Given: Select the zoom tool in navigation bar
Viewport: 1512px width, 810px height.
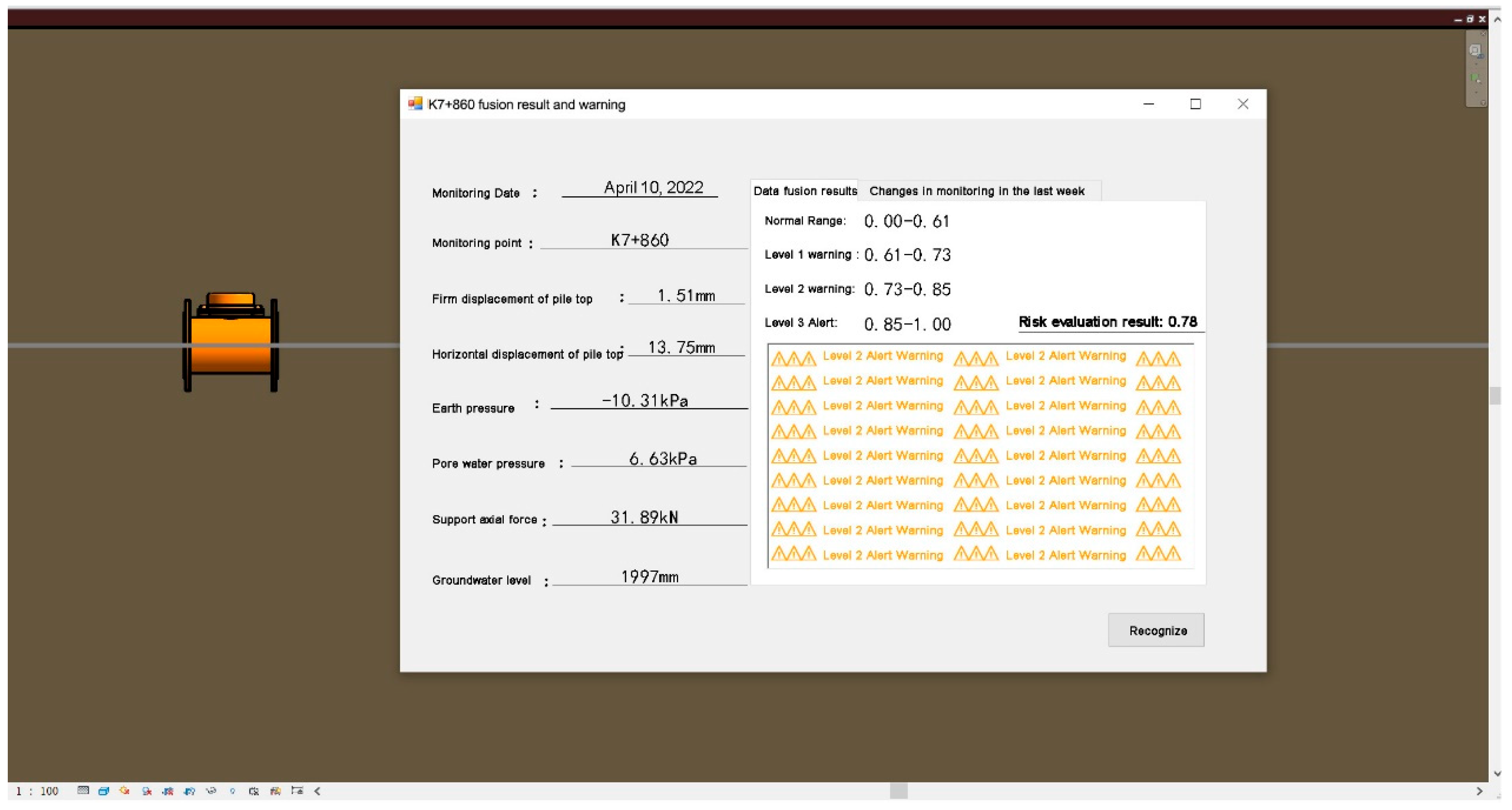Looking at the screenshot, I should coord(1476,78).
